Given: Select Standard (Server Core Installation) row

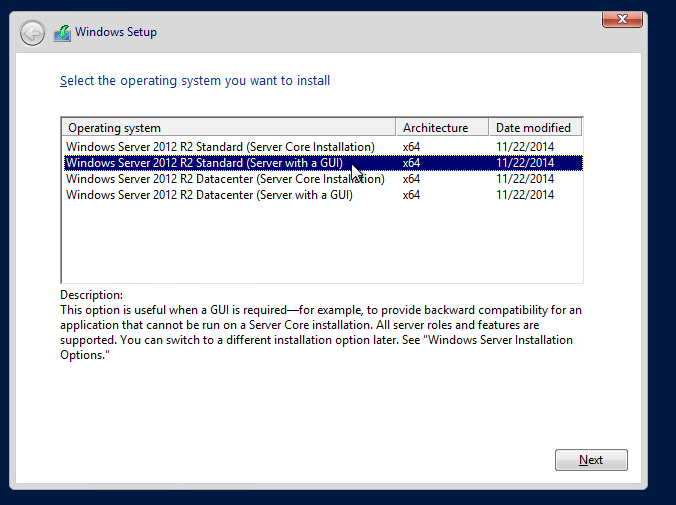Looking at the screenshot, I should point(323,147).
